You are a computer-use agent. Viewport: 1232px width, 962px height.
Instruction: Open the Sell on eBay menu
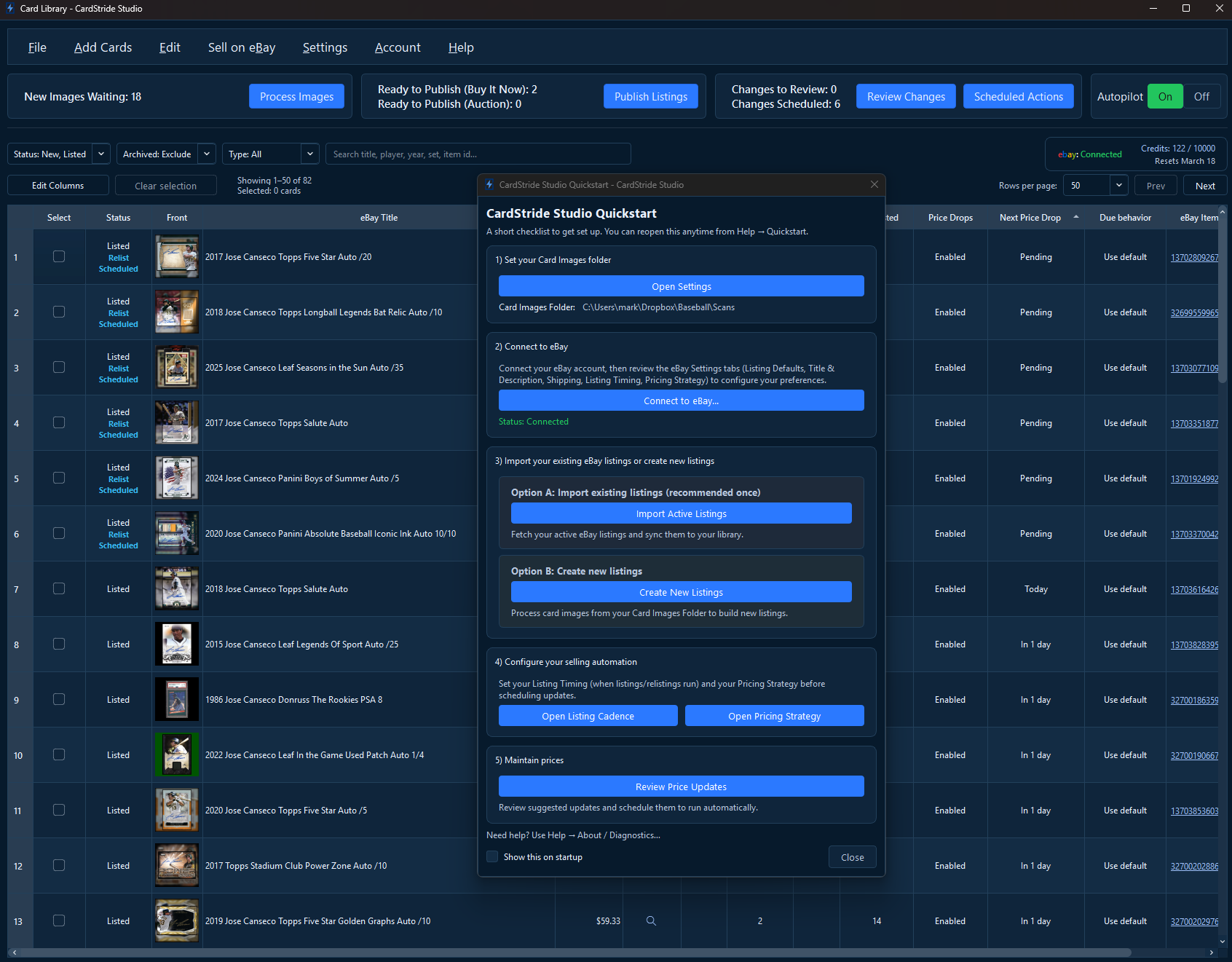coord(242,47)
